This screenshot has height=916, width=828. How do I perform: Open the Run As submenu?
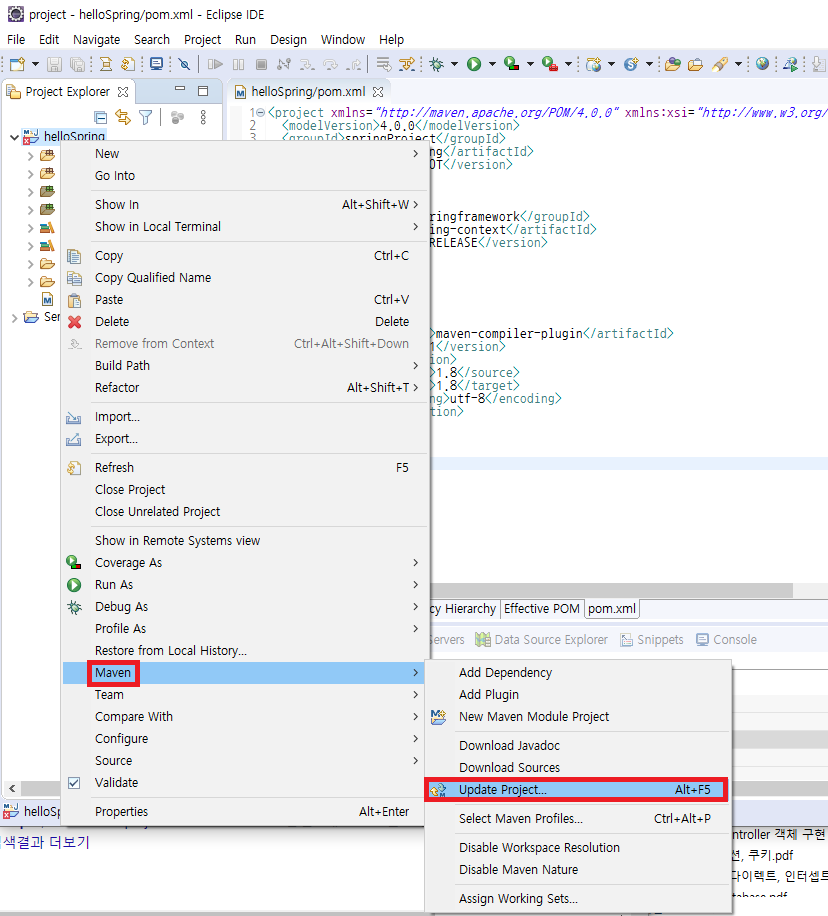click(245, 585)
